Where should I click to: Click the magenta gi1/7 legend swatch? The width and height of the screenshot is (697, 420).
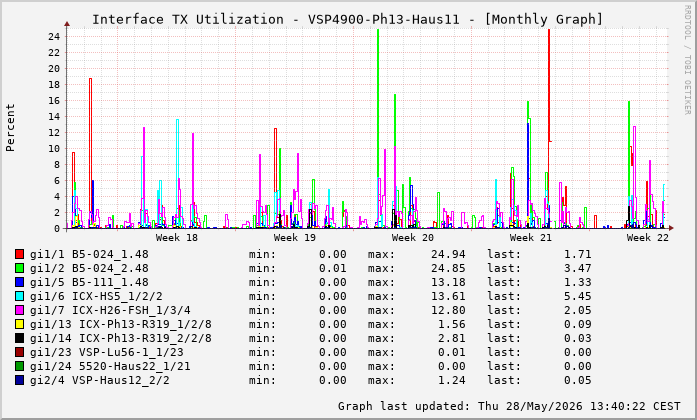coord(19,310)
